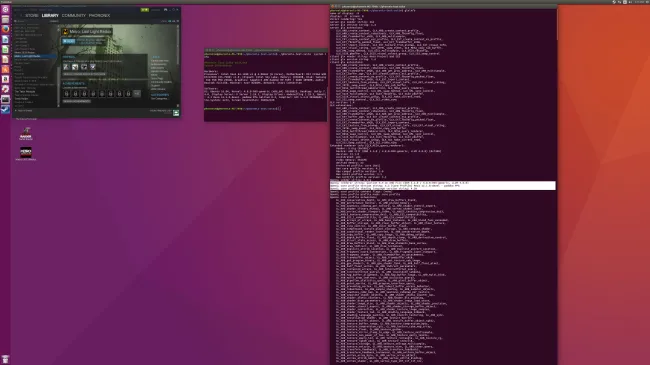650x365 pixels.
Task: Open the Amazon launcher icon
Action: pyautogui.click(x=5, y=79)
